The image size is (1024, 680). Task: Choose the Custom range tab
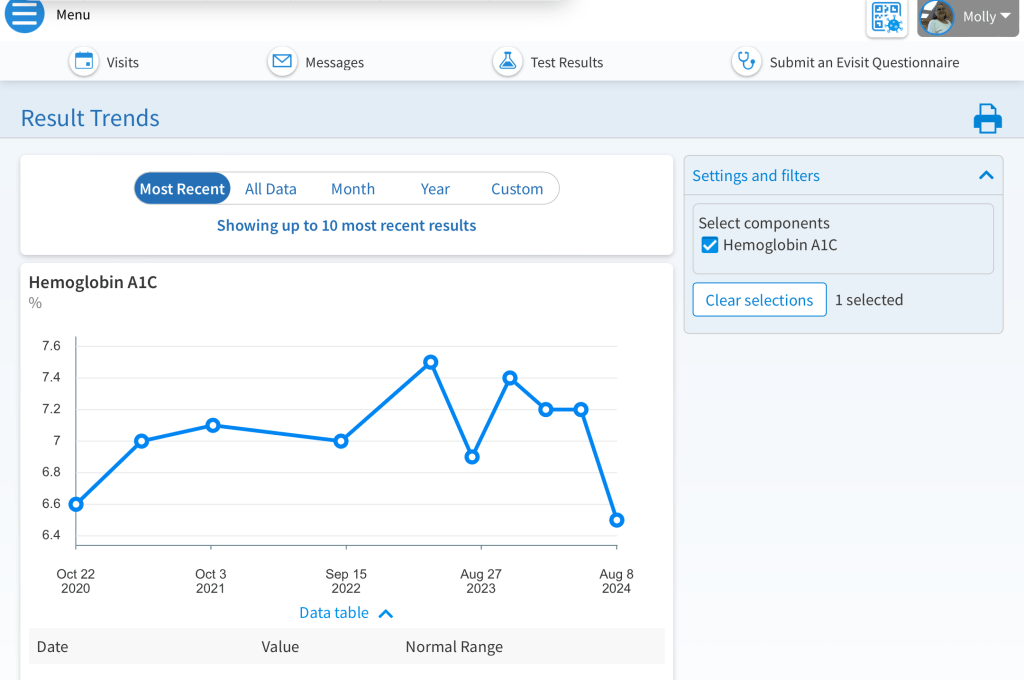pos(517,189)
